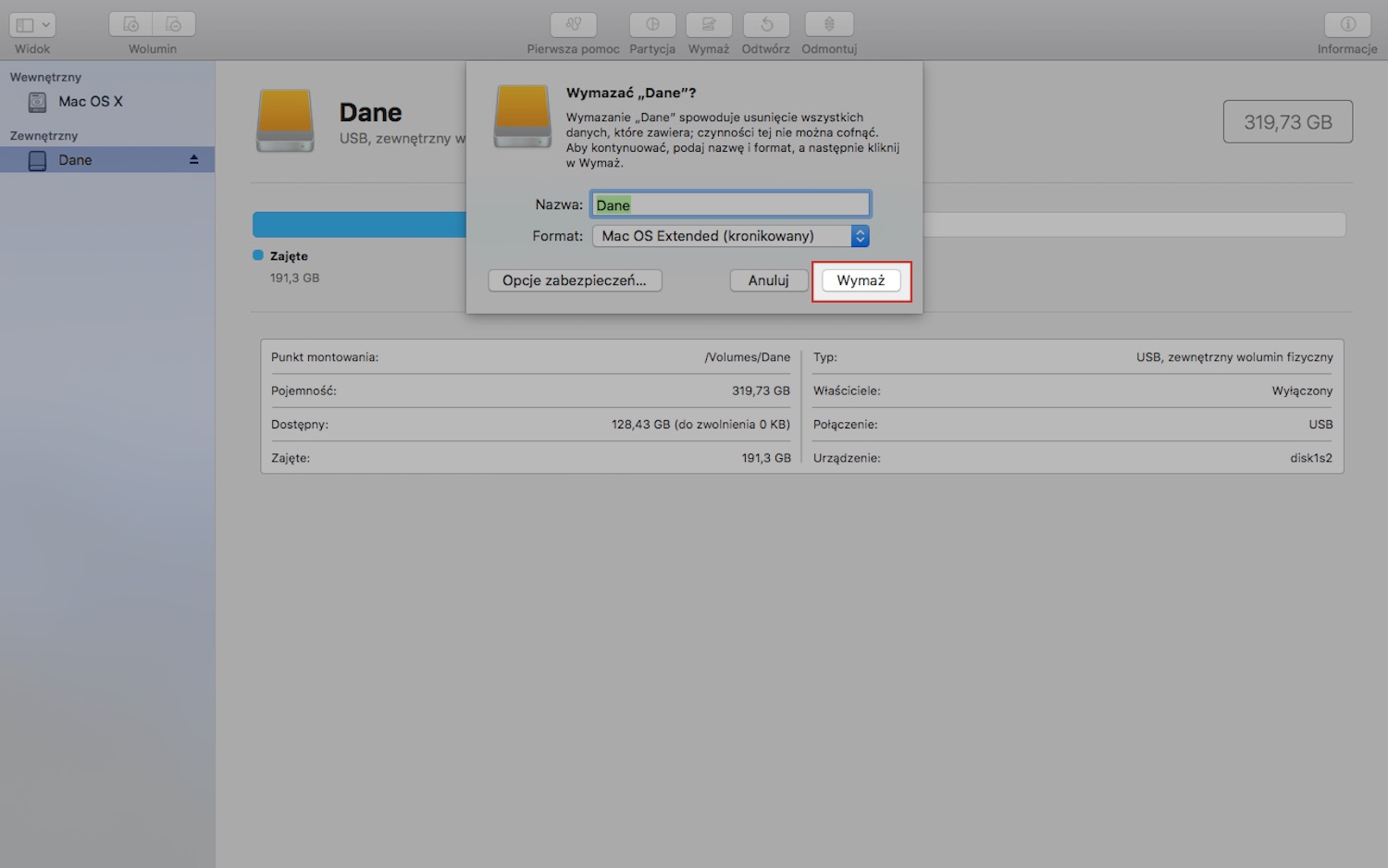Click the add volume icon under Wolumin
Image resolution: width=1388 pixels, height=868 pixels.
[x=130, y=23]
